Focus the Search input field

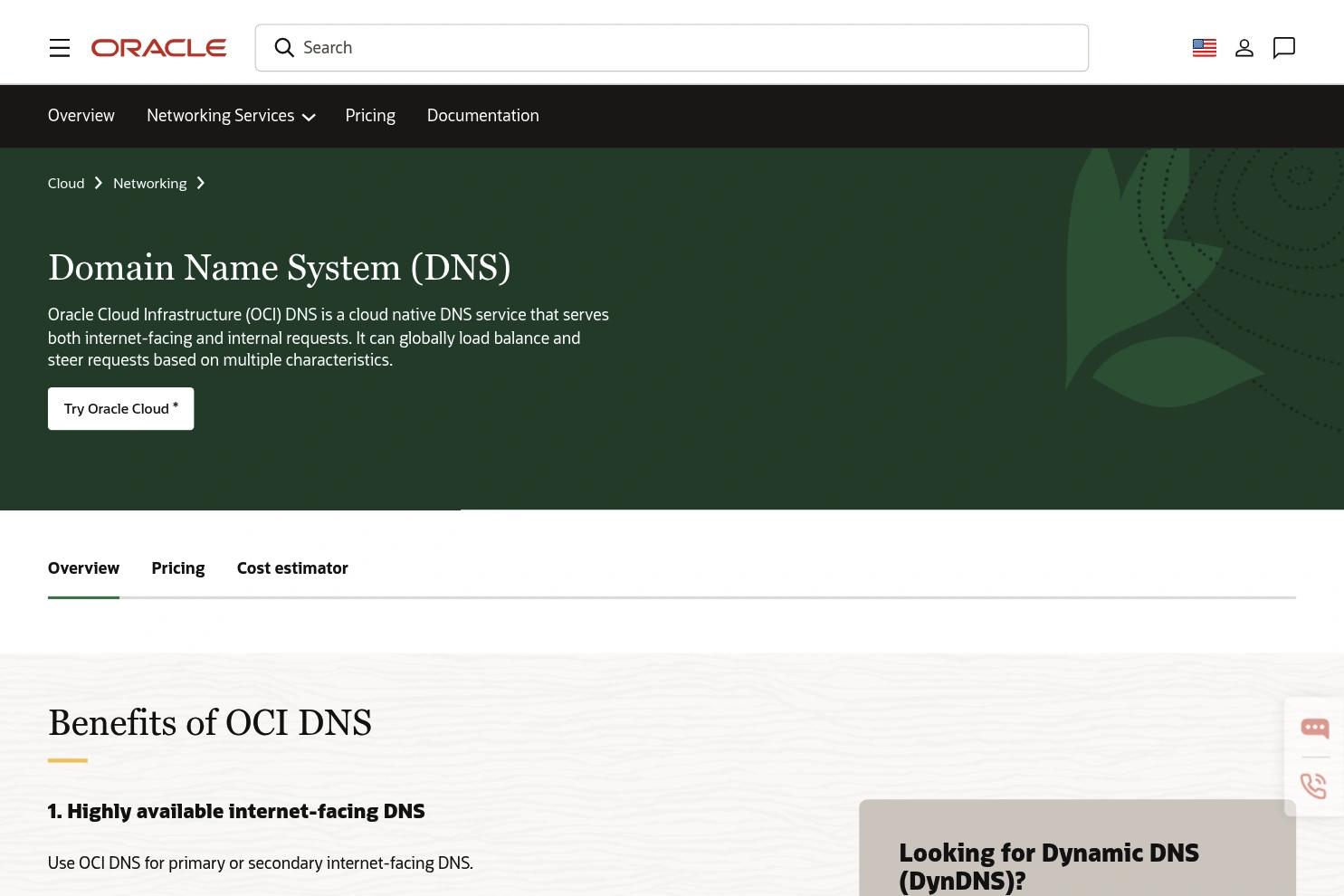[x=672, y=48]
